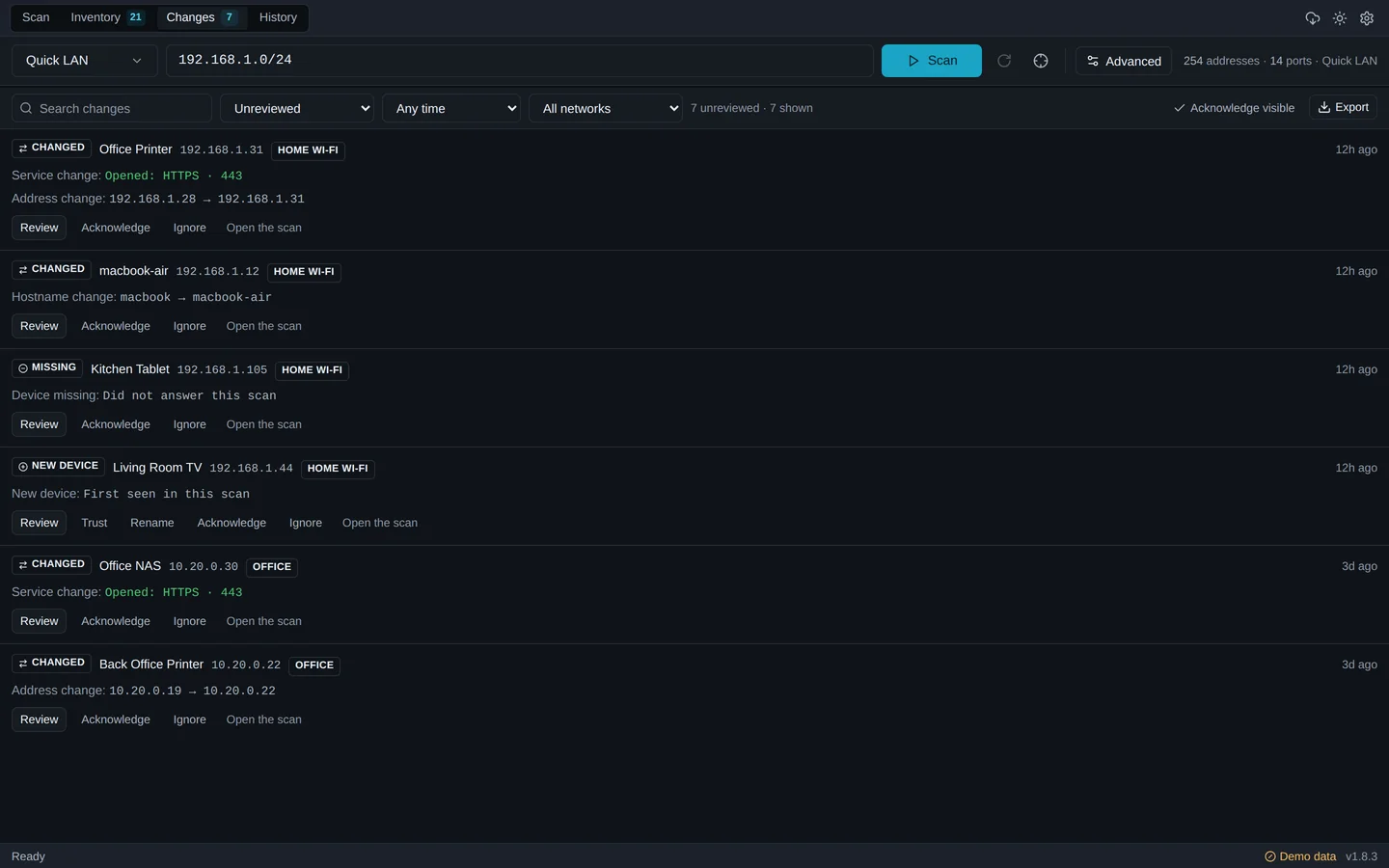This screenshot has width=1389, height=868.
Task: Open the Quick LAN profile dropdown
Action: pyautogui.click(x=84, y=61)
